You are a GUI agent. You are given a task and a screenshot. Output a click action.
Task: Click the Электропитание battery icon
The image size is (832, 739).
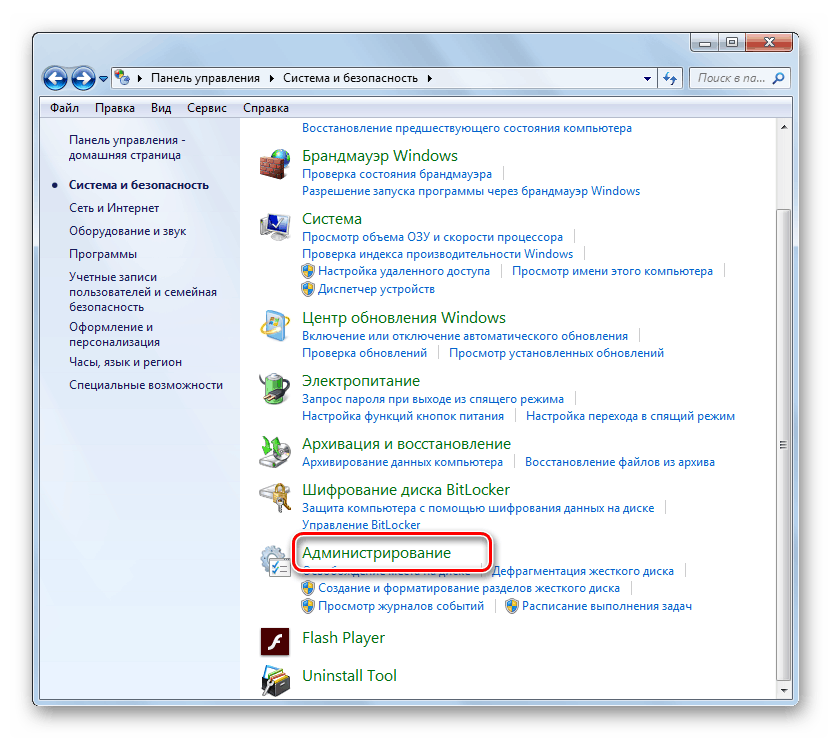275,388
